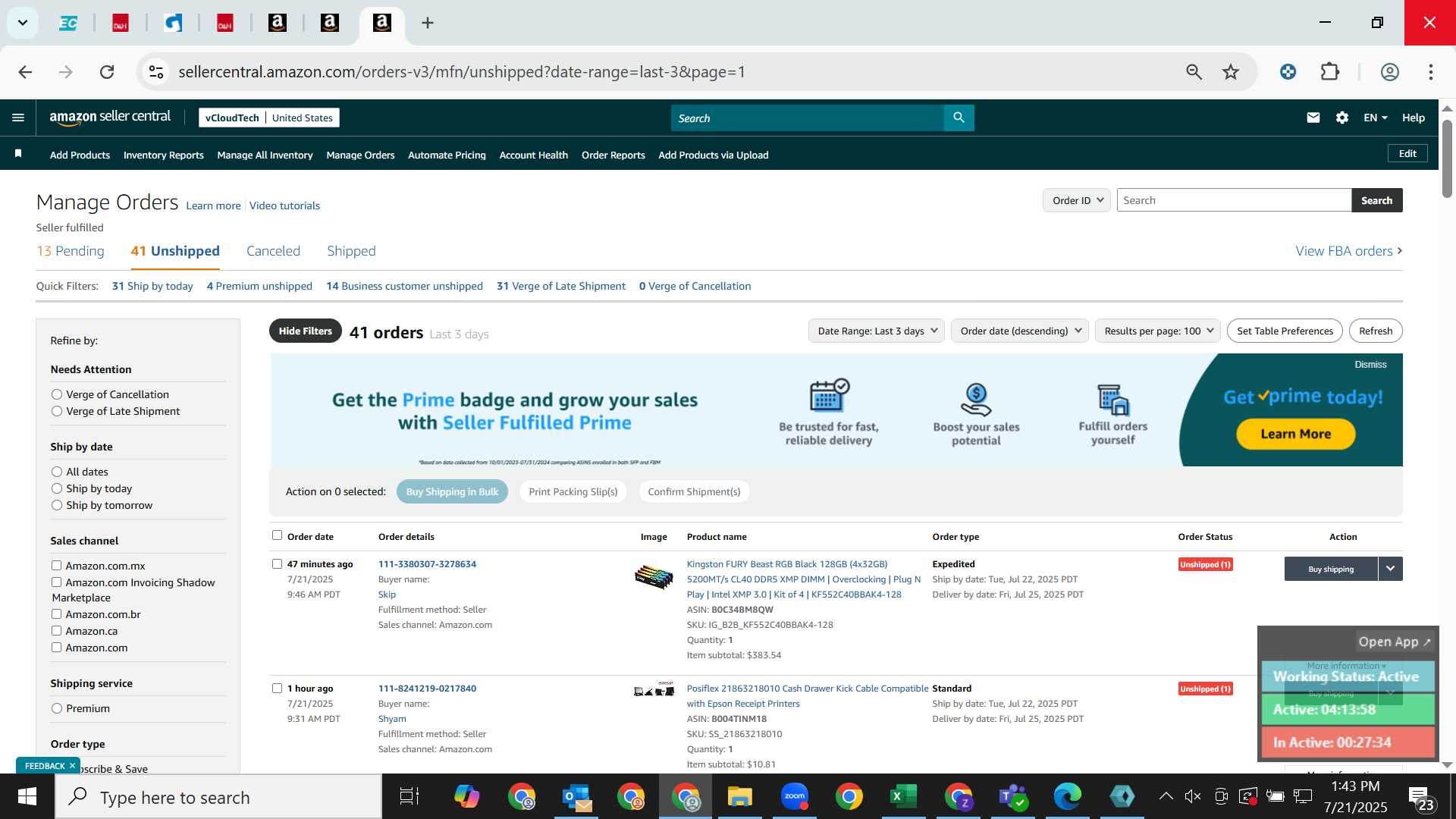Click Open App in status overlay
Image resolution: width=1456 pixels, height=819 pixels.
pyautogui.click(x=1394, y=642)
